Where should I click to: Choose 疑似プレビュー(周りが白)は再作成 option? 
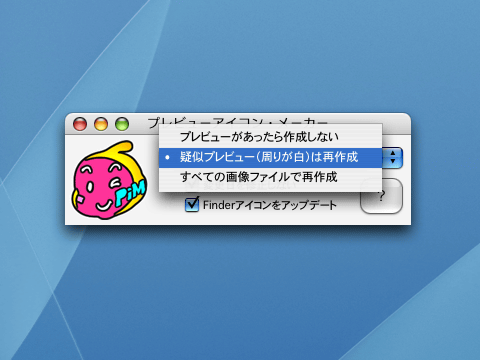(270, 157)
